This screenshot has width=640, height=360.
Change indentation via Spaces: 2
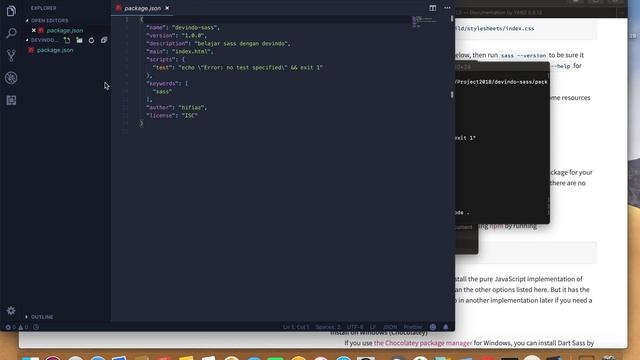[x=328, y=327]
